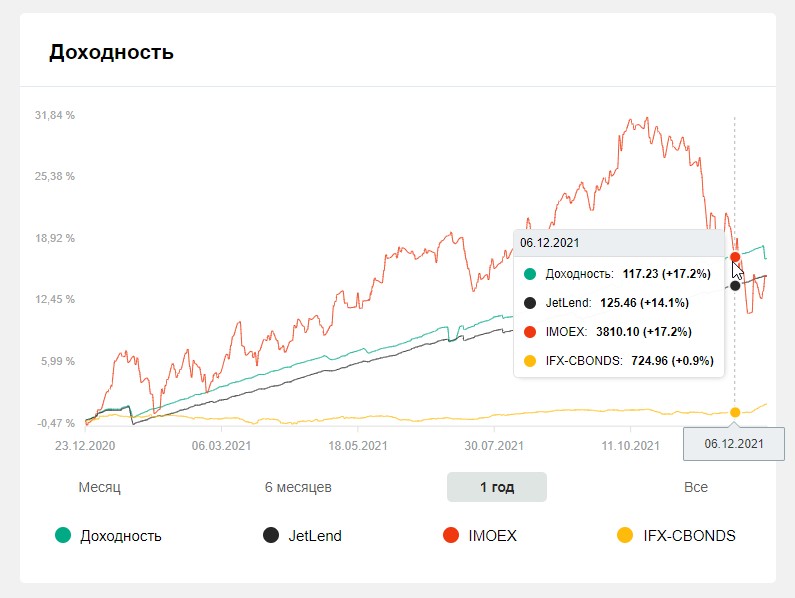Click the IFX-CBONDS legend label
The height and width of the screenshot is (598, 795).
[x=690, y=536]
